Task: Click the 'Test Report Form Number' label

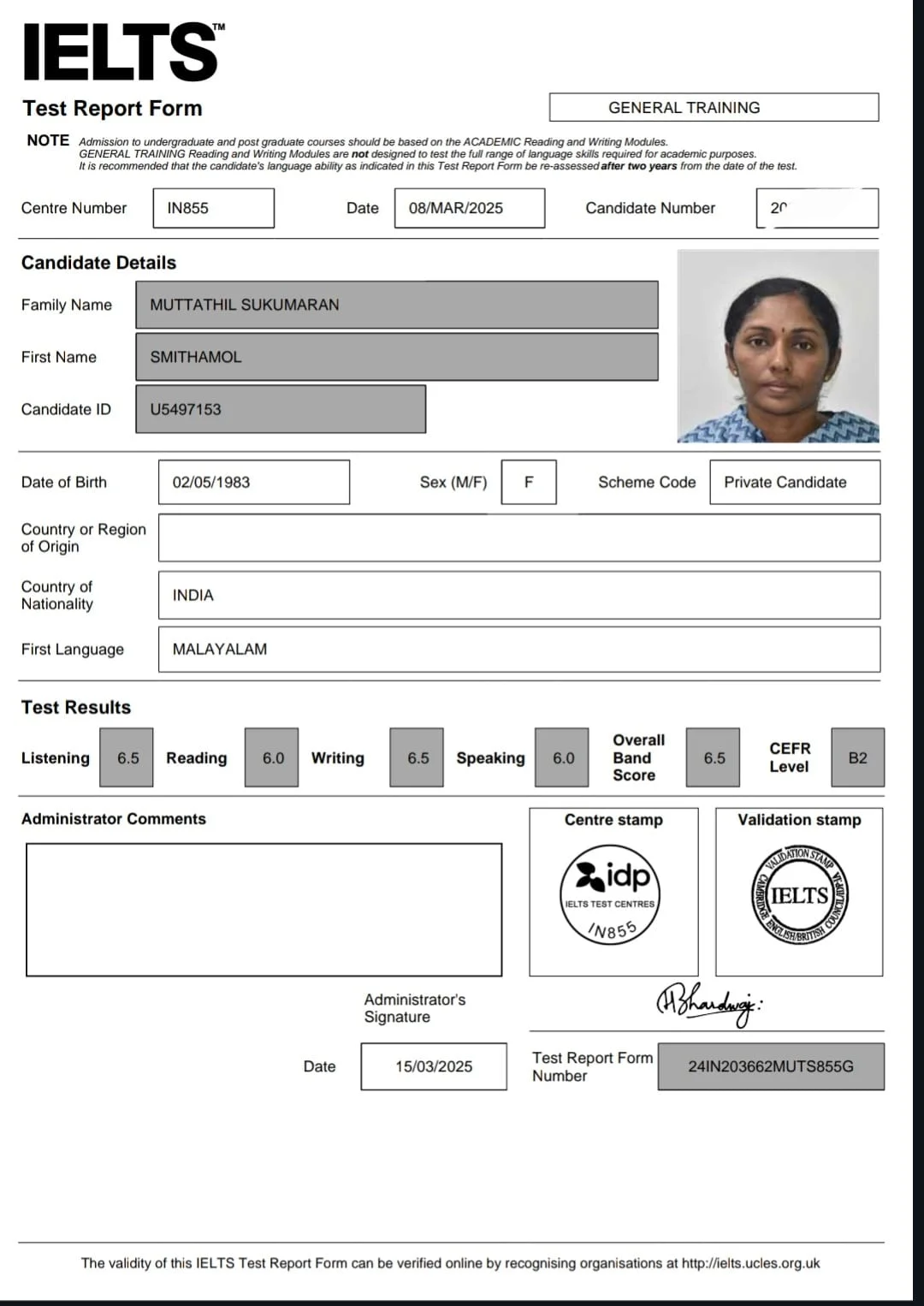Action: click(592, 1066)
